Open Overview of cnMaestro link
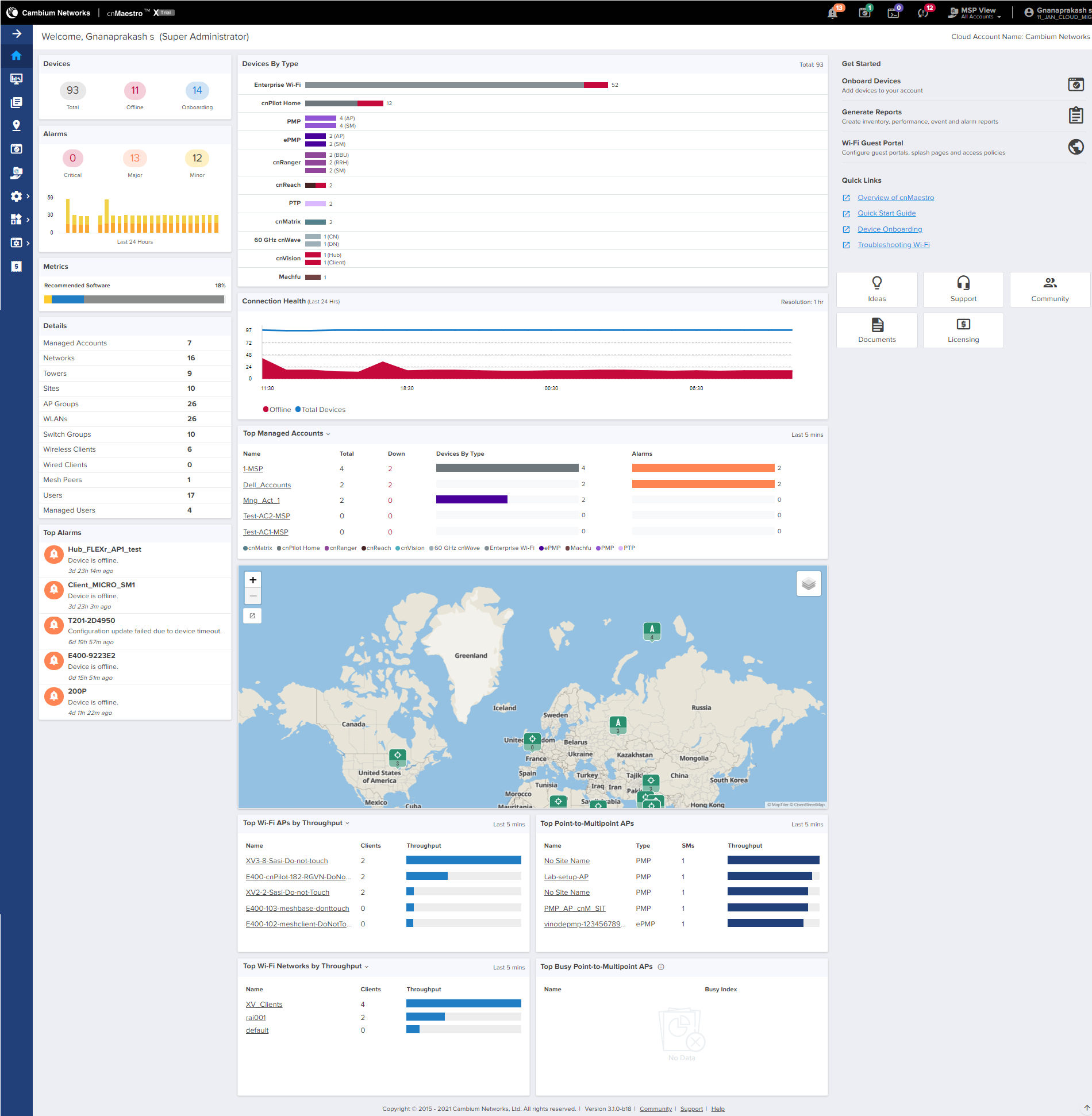The width and height of the screenshot is (1092, 1116). 895,198
